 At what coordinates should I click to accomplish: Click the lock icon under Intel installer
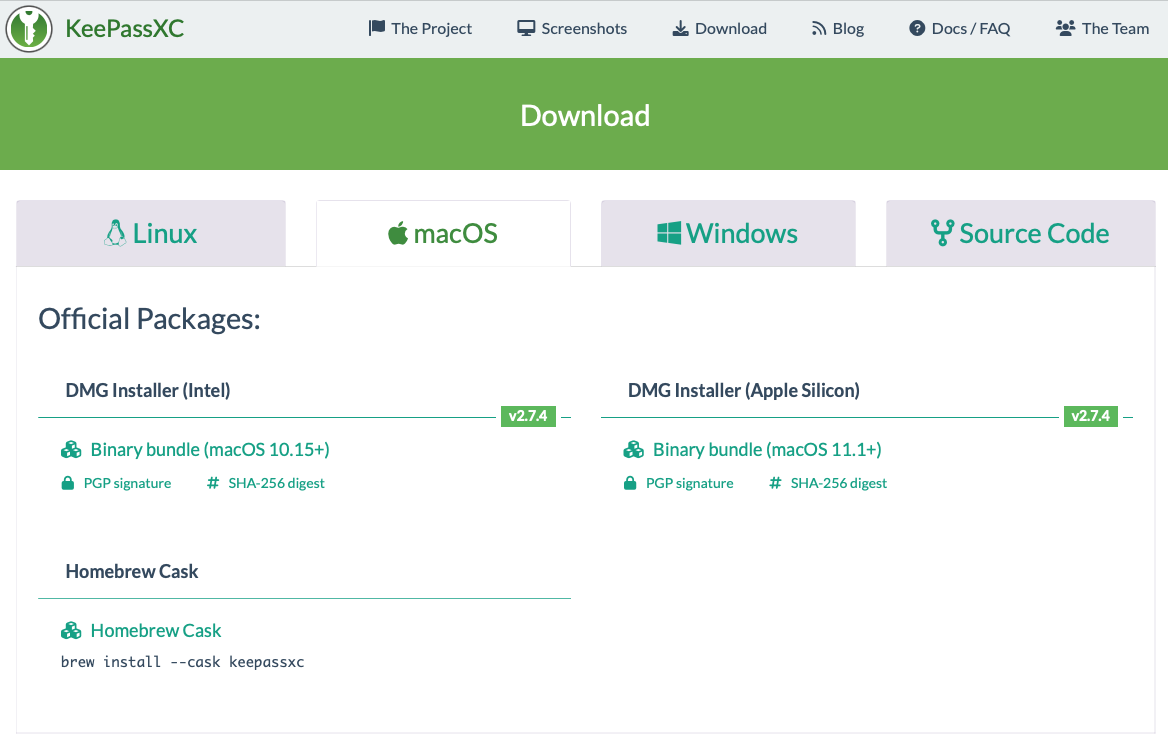[68, 484]
